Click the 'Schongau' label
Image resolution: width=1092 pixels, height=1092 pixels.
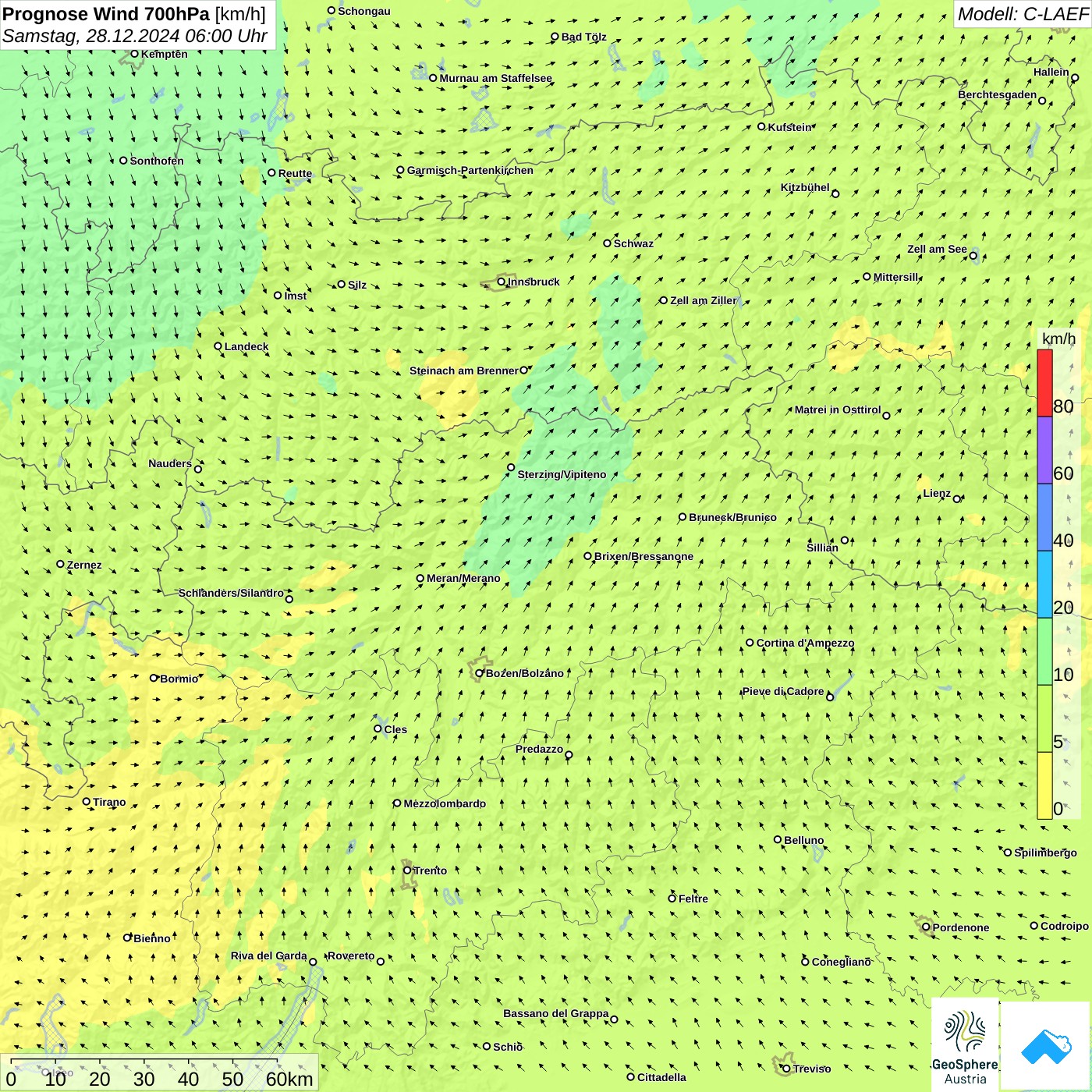click(x=364, y=11)
